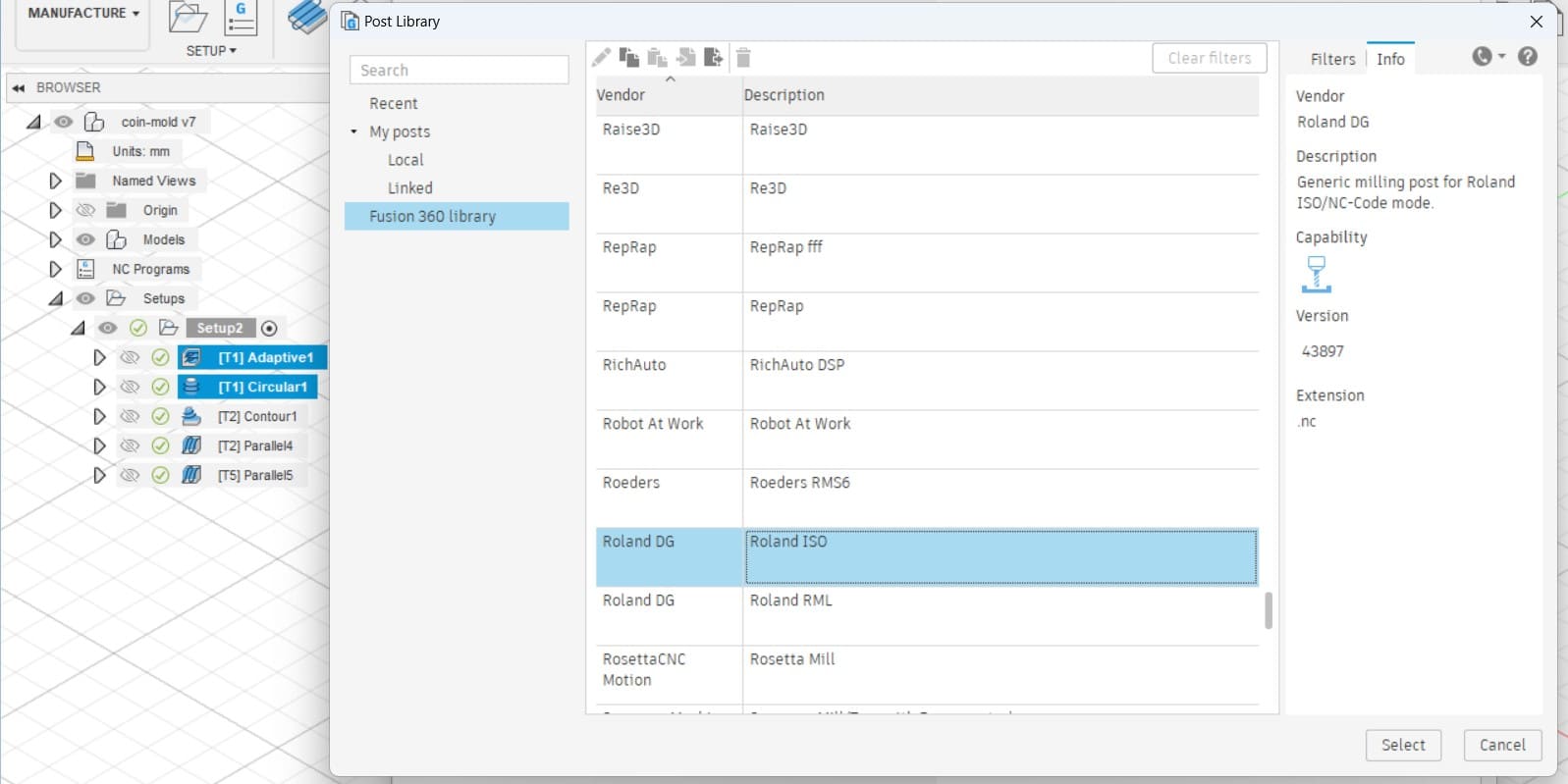Open the MANUFACTURE workspace dropdown
Viewport: 1568px width, 784px height.
83,14
